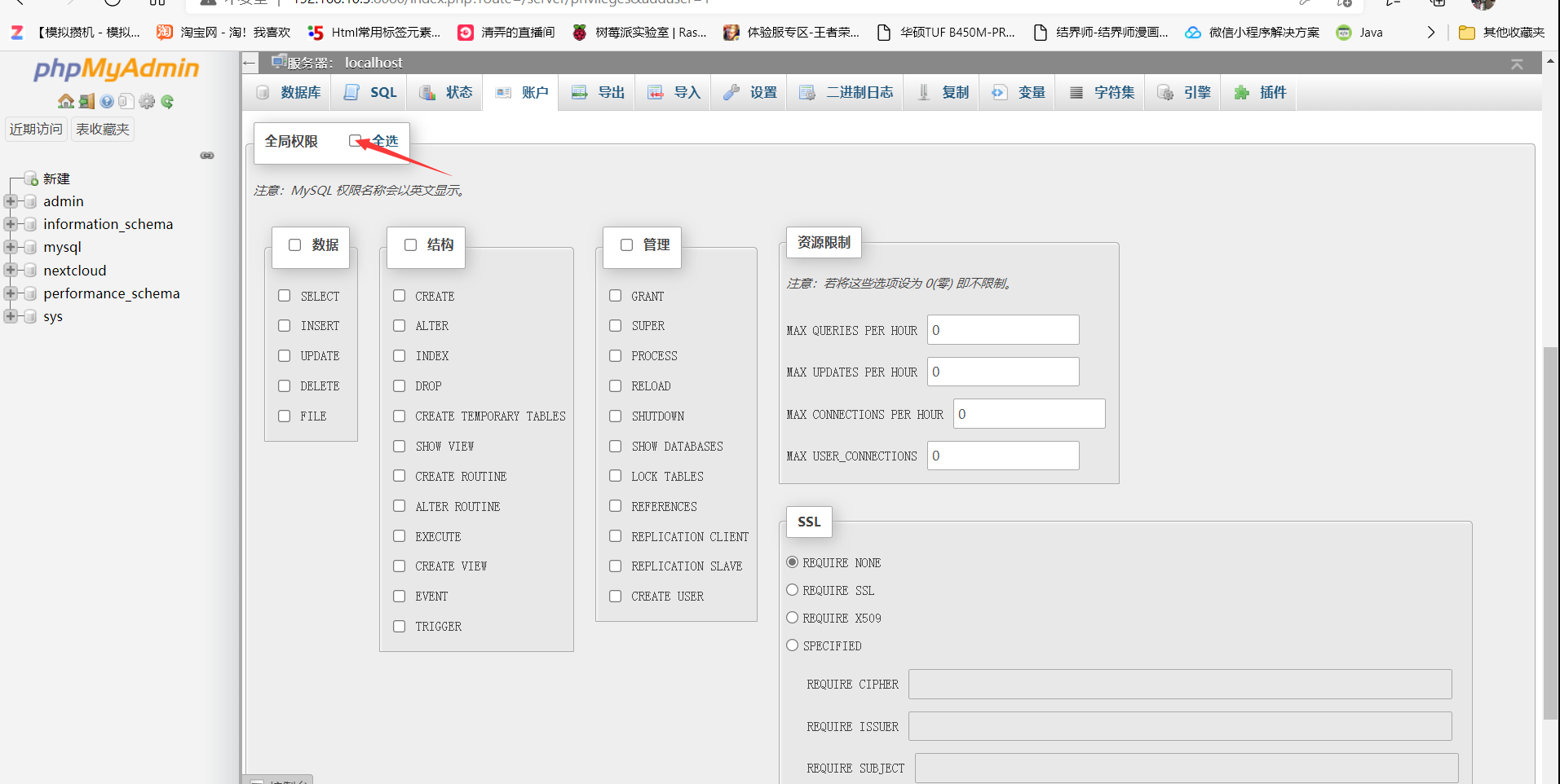Click the 表收藏夹 button

103,130
